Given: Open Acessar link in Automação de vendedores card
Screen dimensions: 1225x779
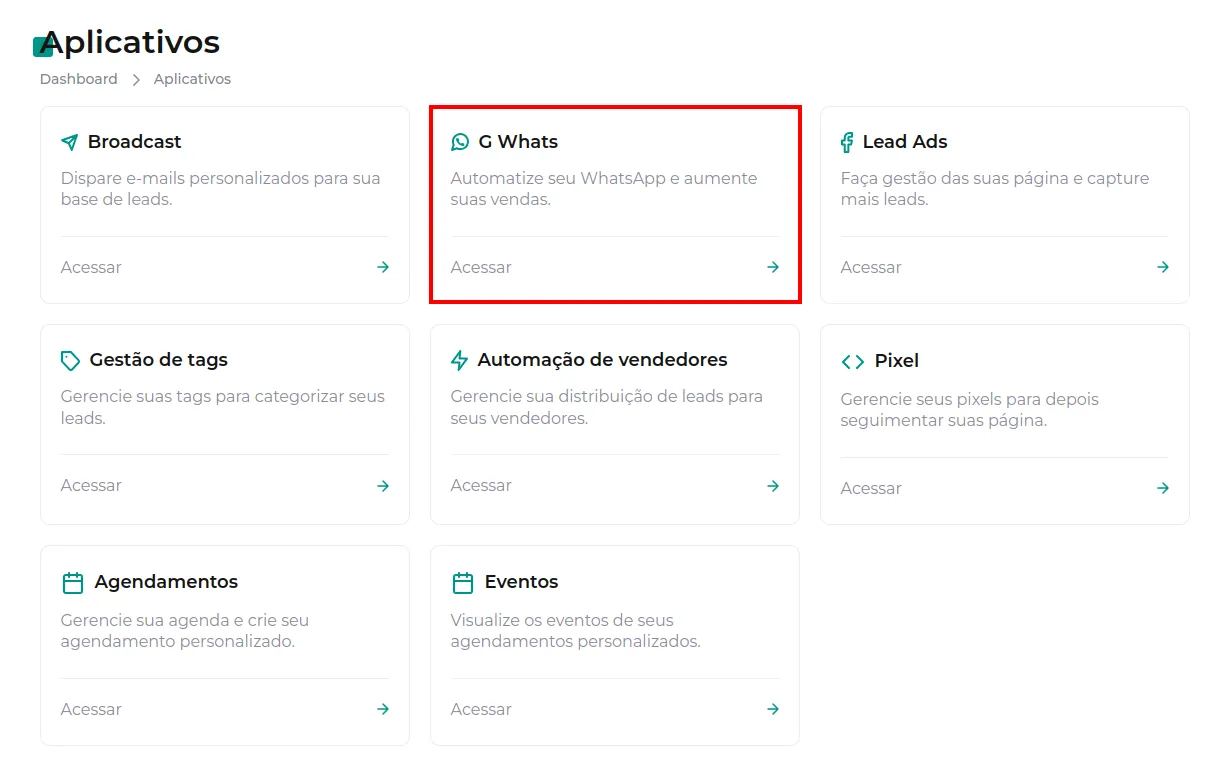Looking at the screenshot, I should (x=481, y=485).
